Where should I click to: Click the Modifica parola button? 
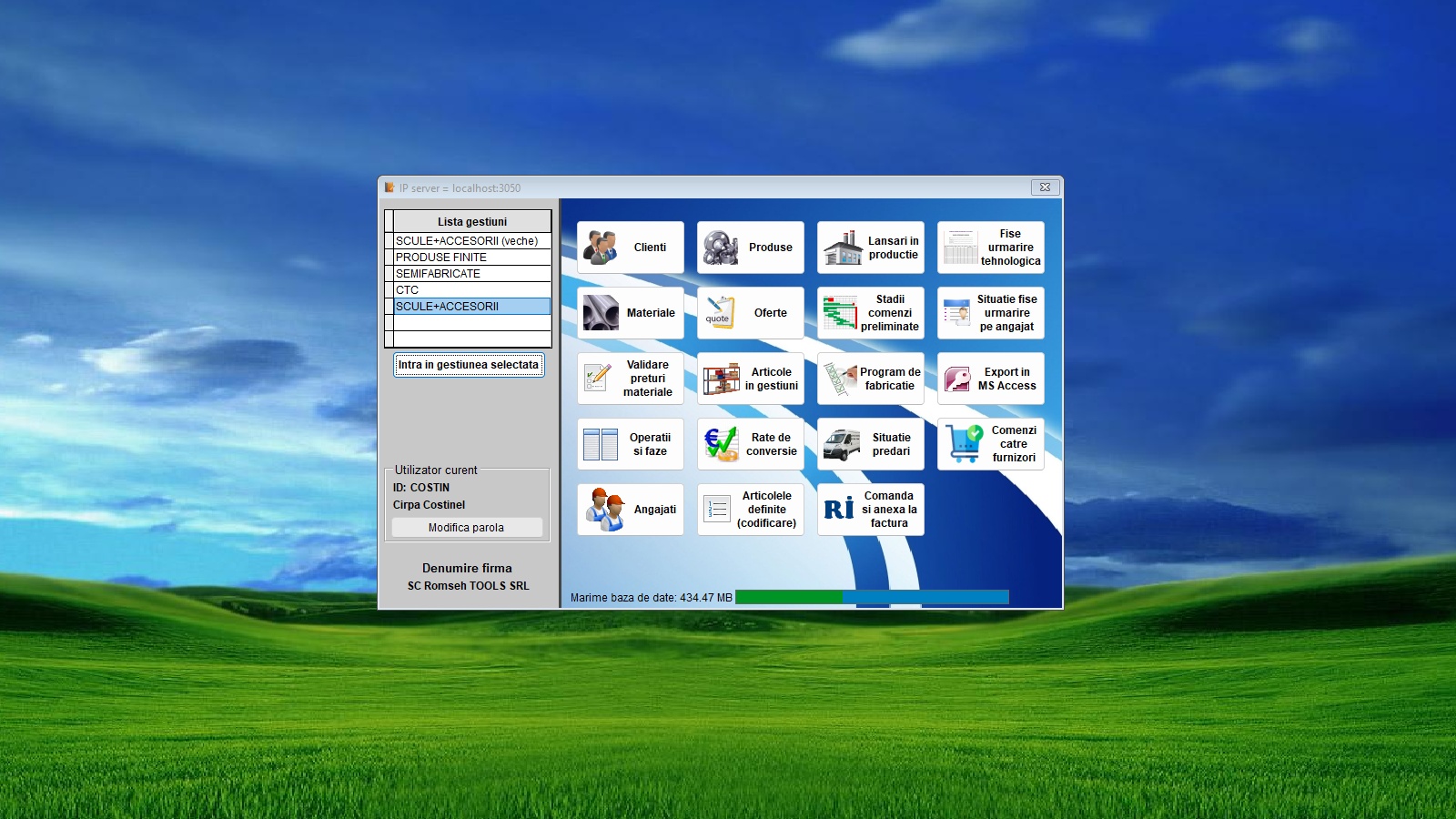467,528
